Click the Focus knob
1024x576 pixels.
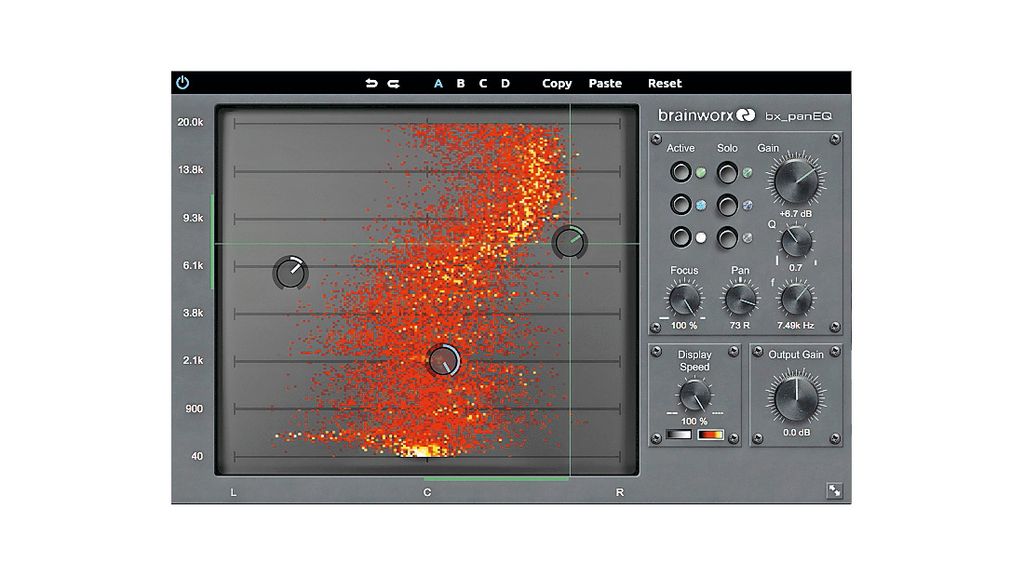pyautogui.click(x=684, y=300)
